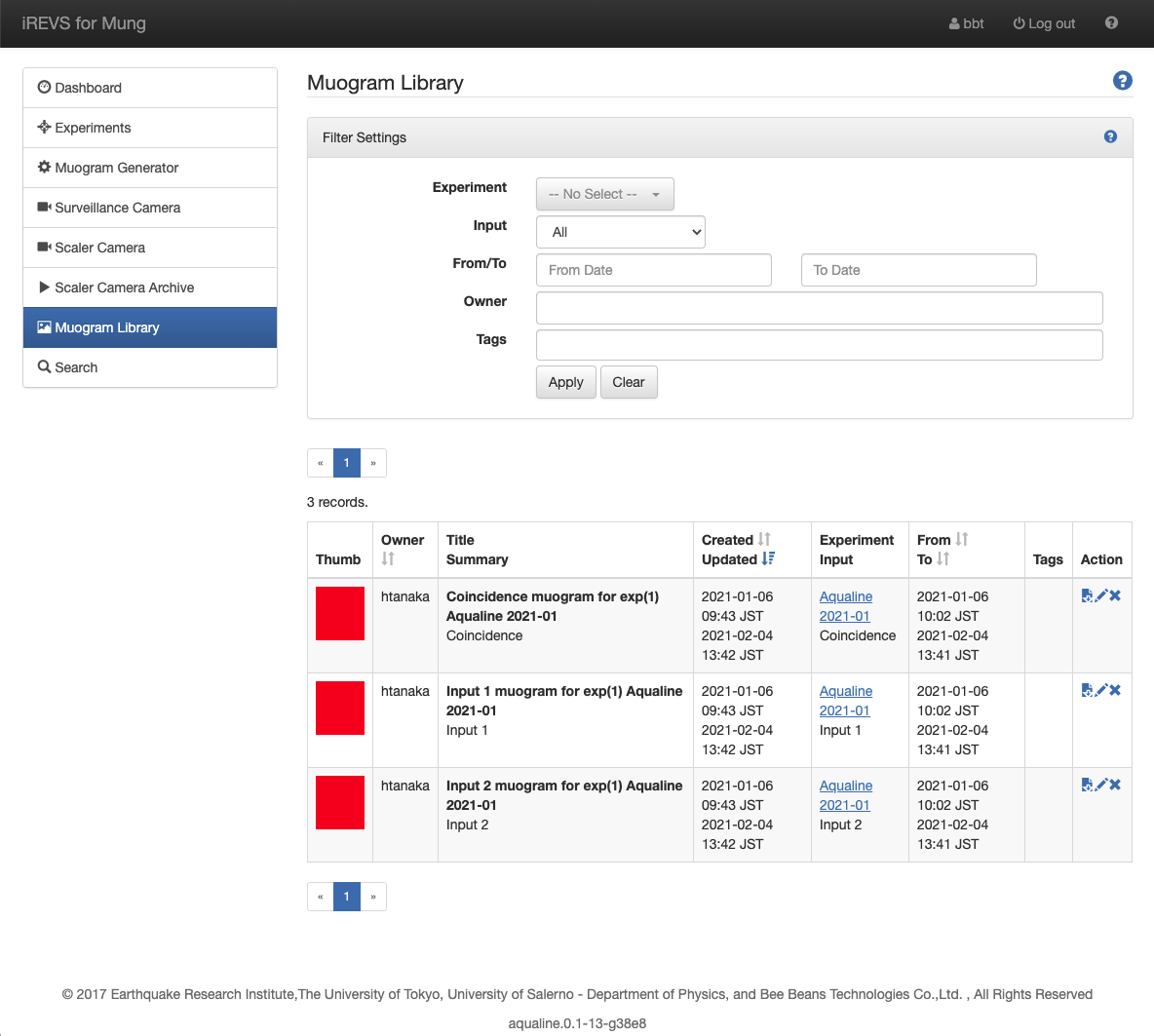Click the red thumbnail of the Coincidence muogram
This screenshot has height=1036, width=1154.
(340, 613)
